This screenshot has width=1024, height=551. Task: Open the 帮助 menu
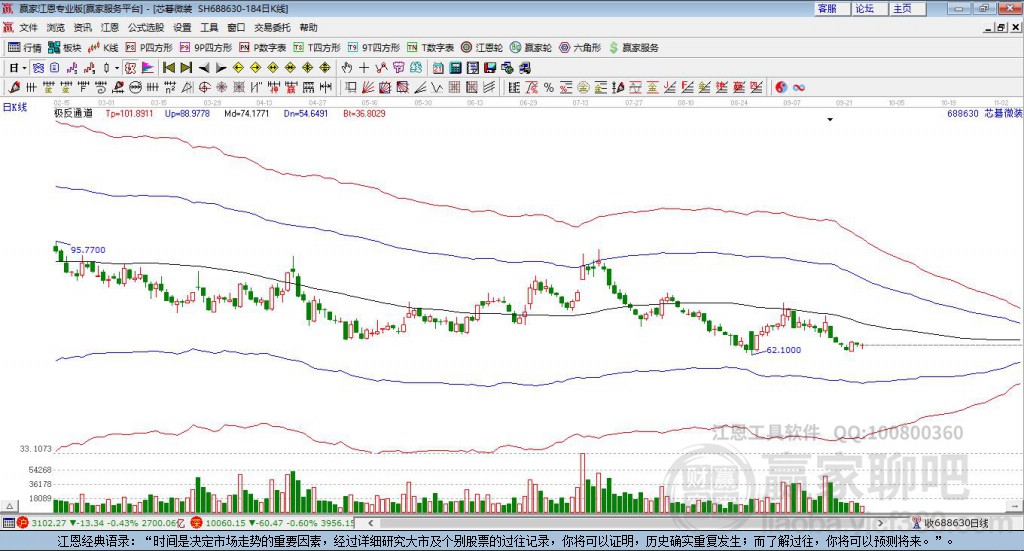point(308,27)
